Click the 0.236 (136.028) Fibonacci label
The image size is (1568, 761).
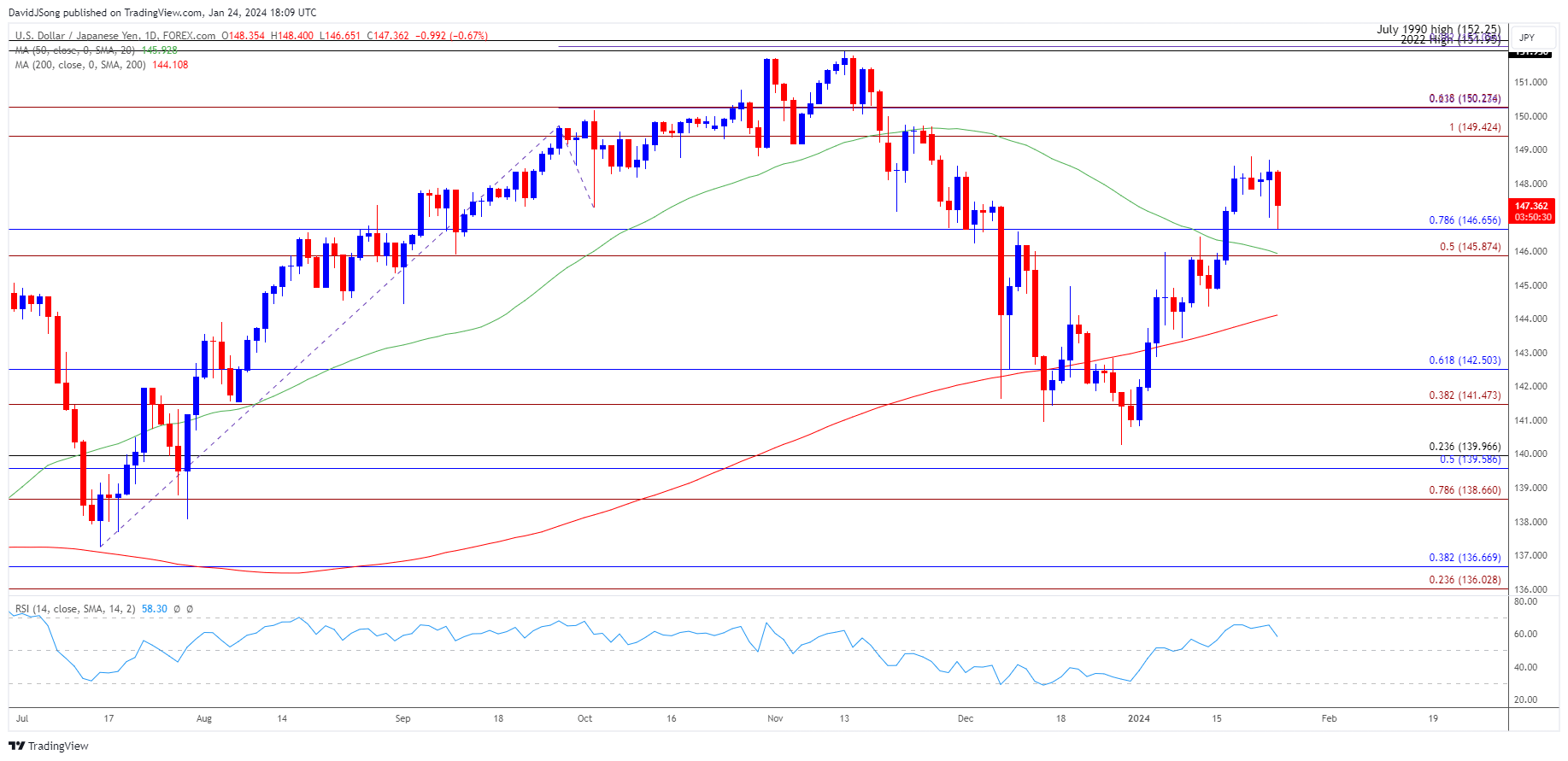1465,580
